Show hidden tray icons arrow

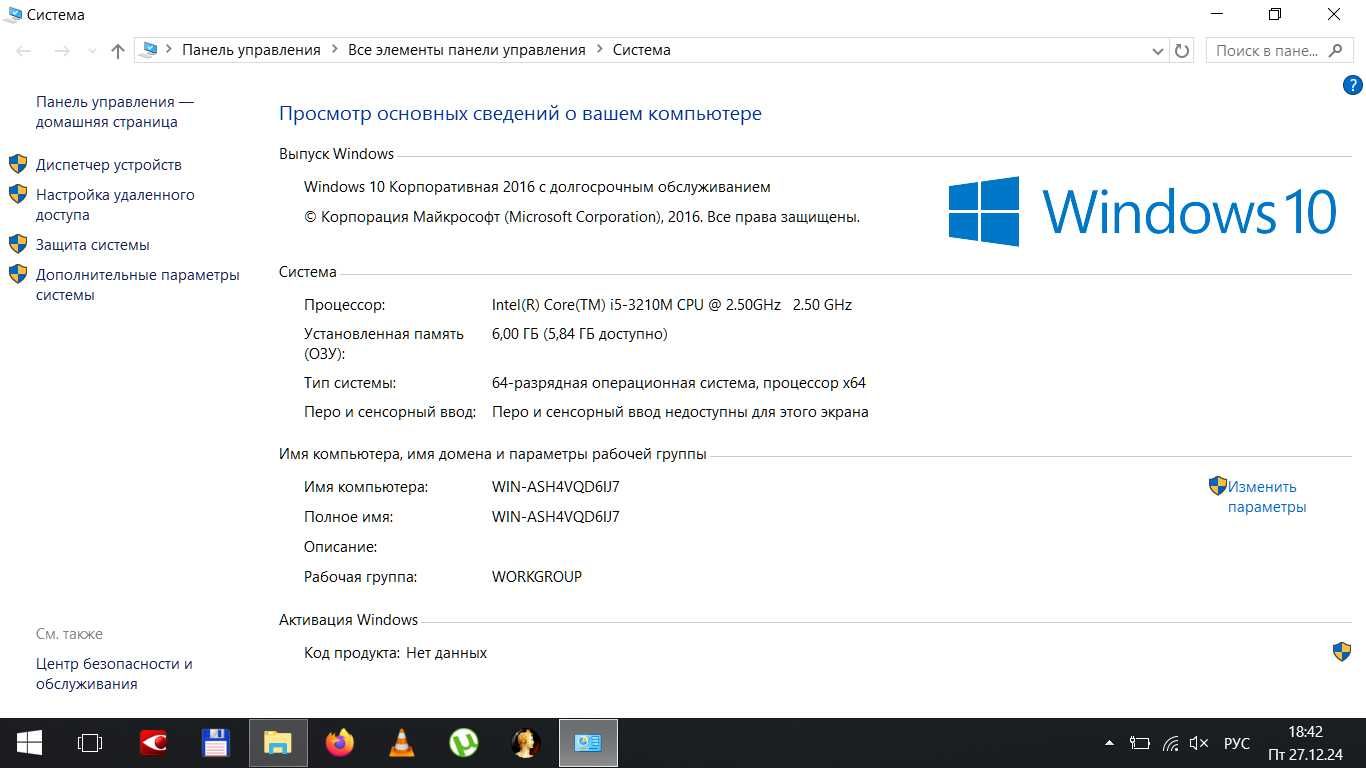(1109, 743)
